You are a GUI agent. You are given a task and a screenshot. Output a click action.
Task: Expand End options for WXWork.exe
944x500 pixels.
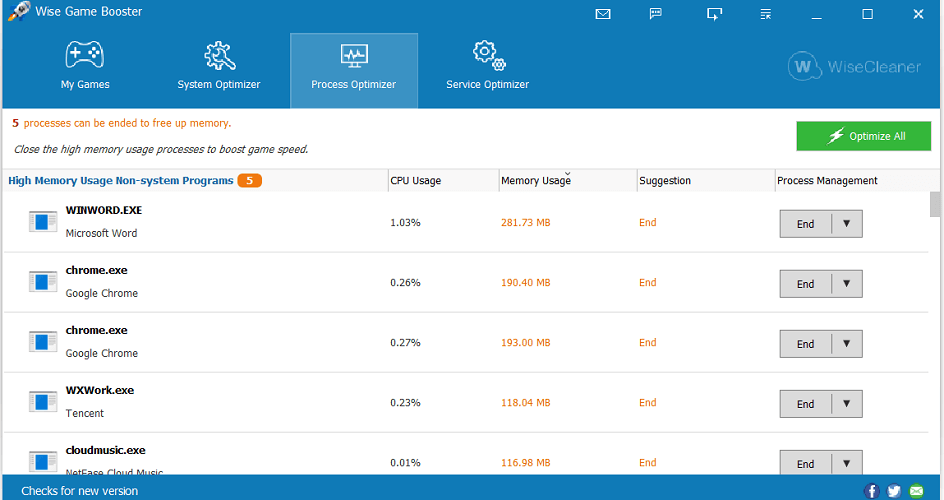[x=846, y=404]
